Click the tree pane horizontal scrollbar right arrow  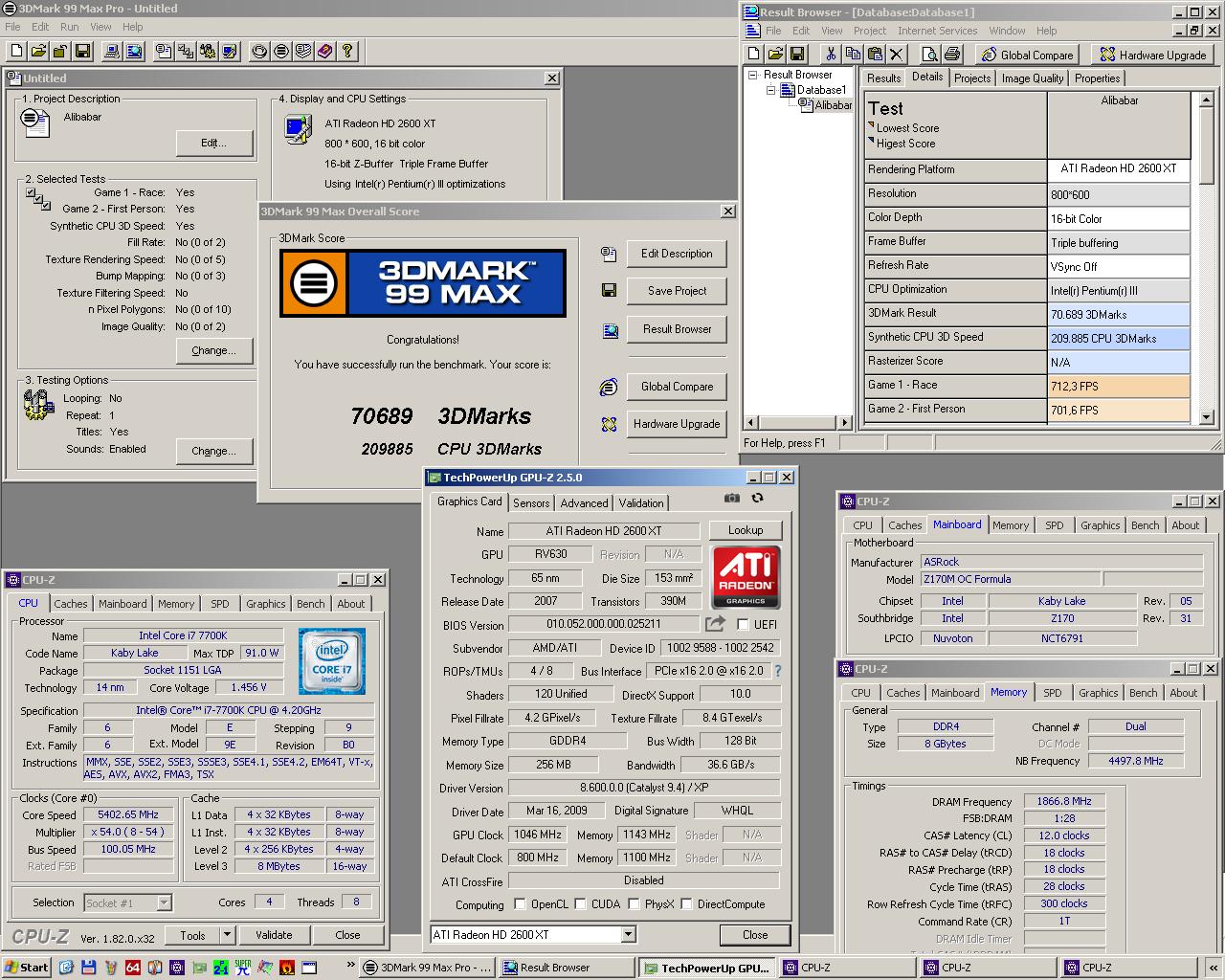(843, 422)
